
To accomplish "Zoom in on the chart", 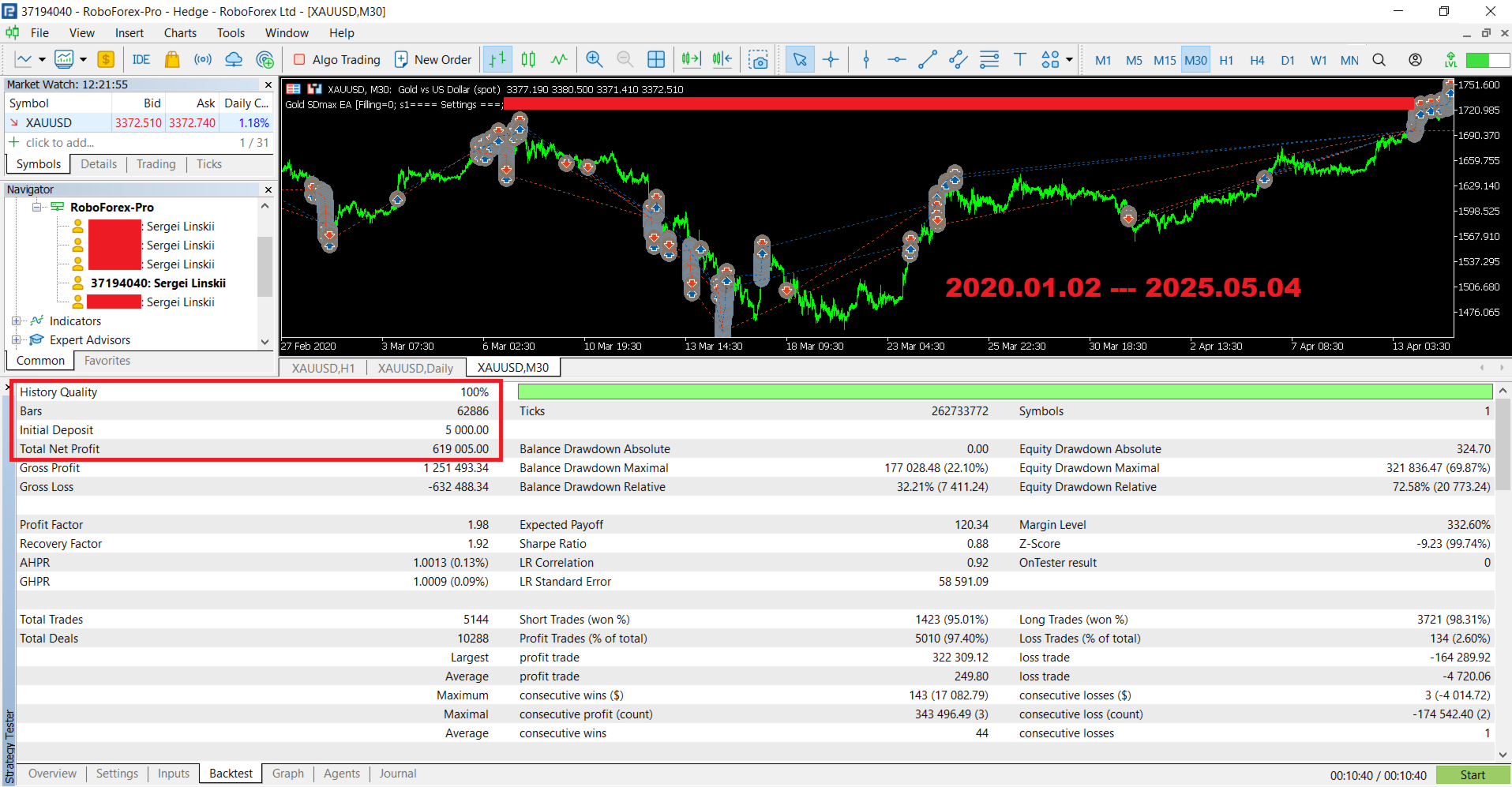I will pos(595,59).
